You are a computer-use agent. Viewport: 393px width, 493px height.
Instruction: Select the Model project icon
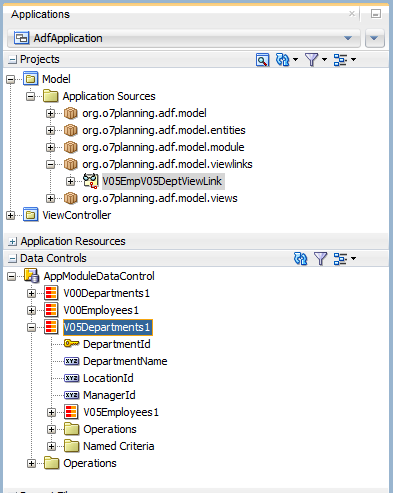(x=30, y=79)
